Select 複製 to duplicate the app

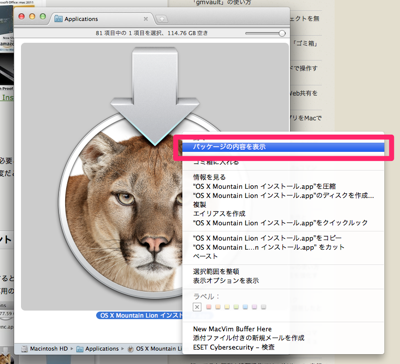(x=199, y=204)
